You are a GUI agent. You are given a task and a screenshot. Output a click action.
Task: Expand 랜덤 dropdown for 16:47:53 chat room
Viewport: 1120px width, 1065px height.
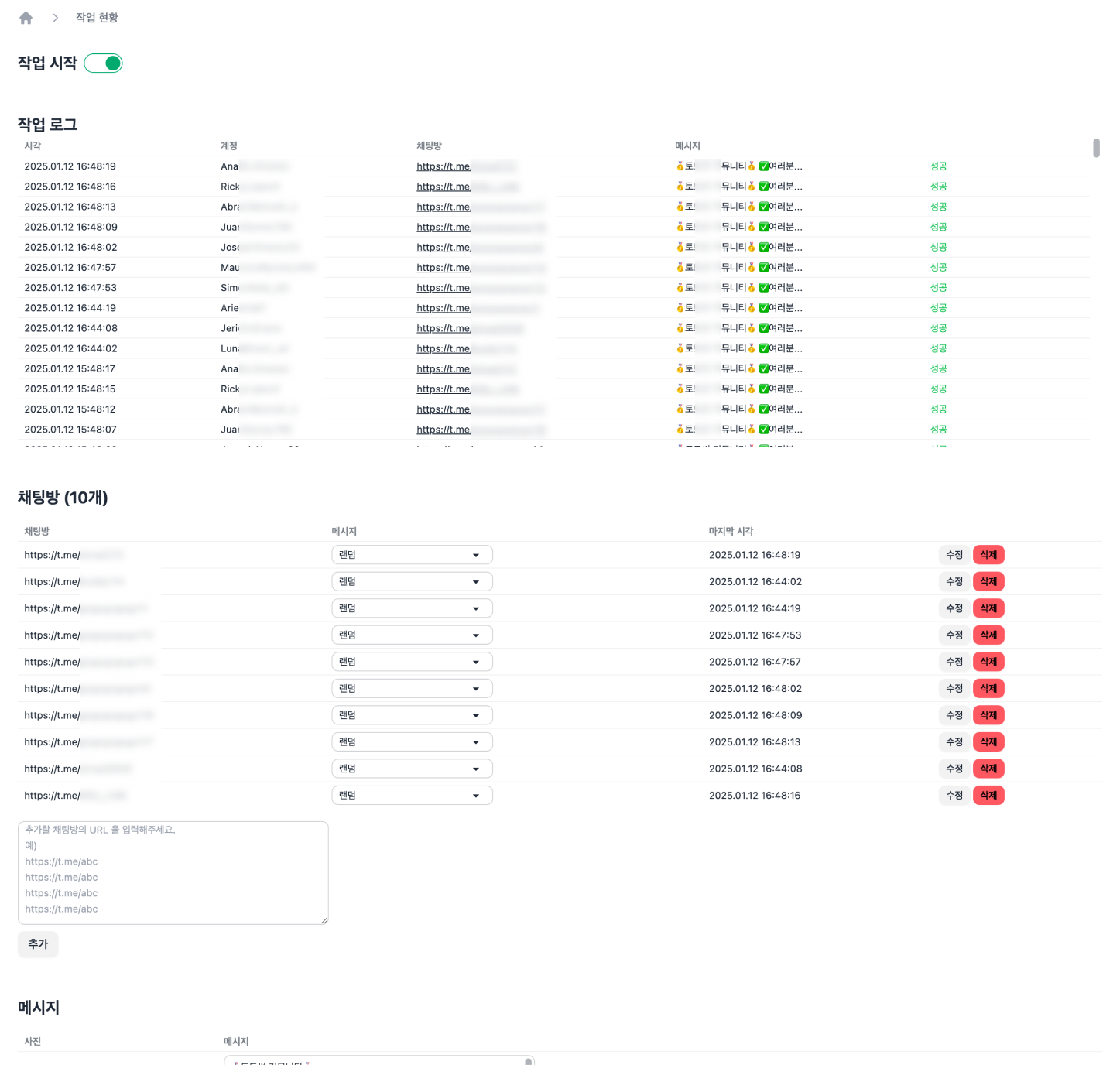pos(412,635)
